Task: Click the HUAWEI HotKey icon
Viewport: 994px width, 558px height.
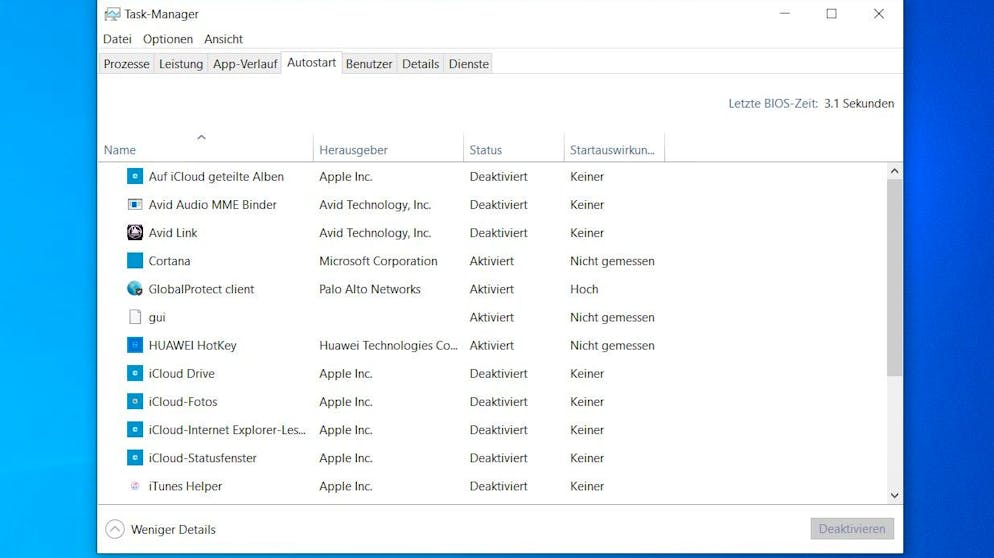Action: coord(135,345)
